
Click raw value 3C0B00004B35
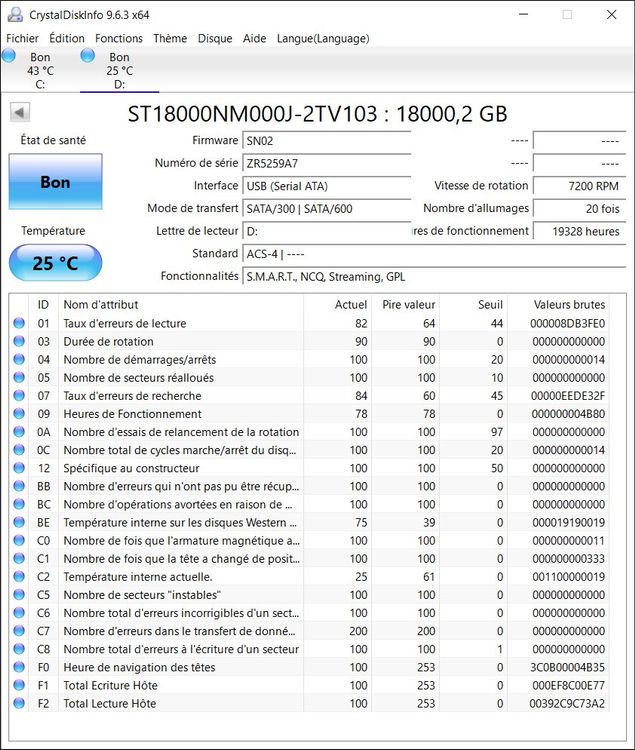click(x=567, y=667)
